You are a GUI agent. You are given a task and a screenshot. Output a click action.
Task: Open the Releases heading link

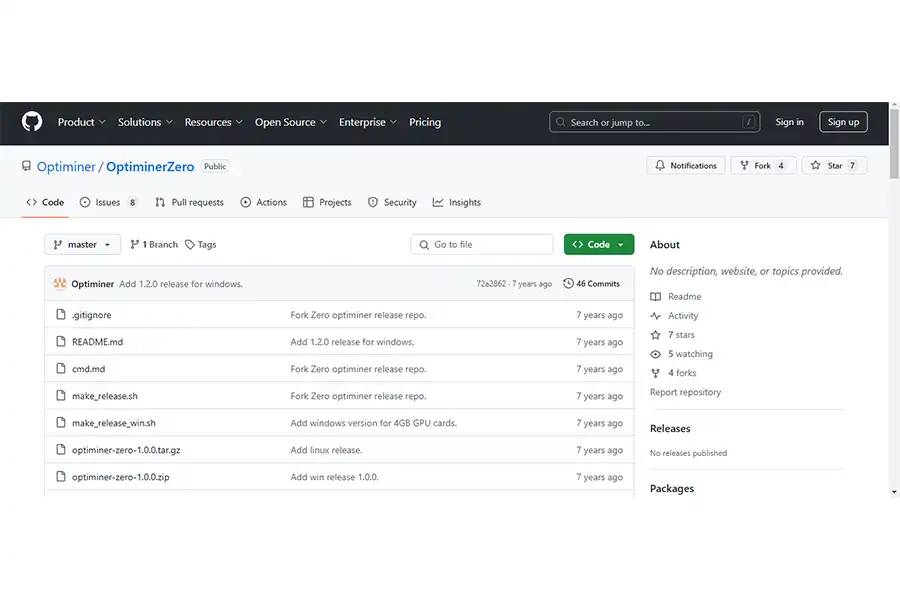pyautogui.click(x=670, y=428)
